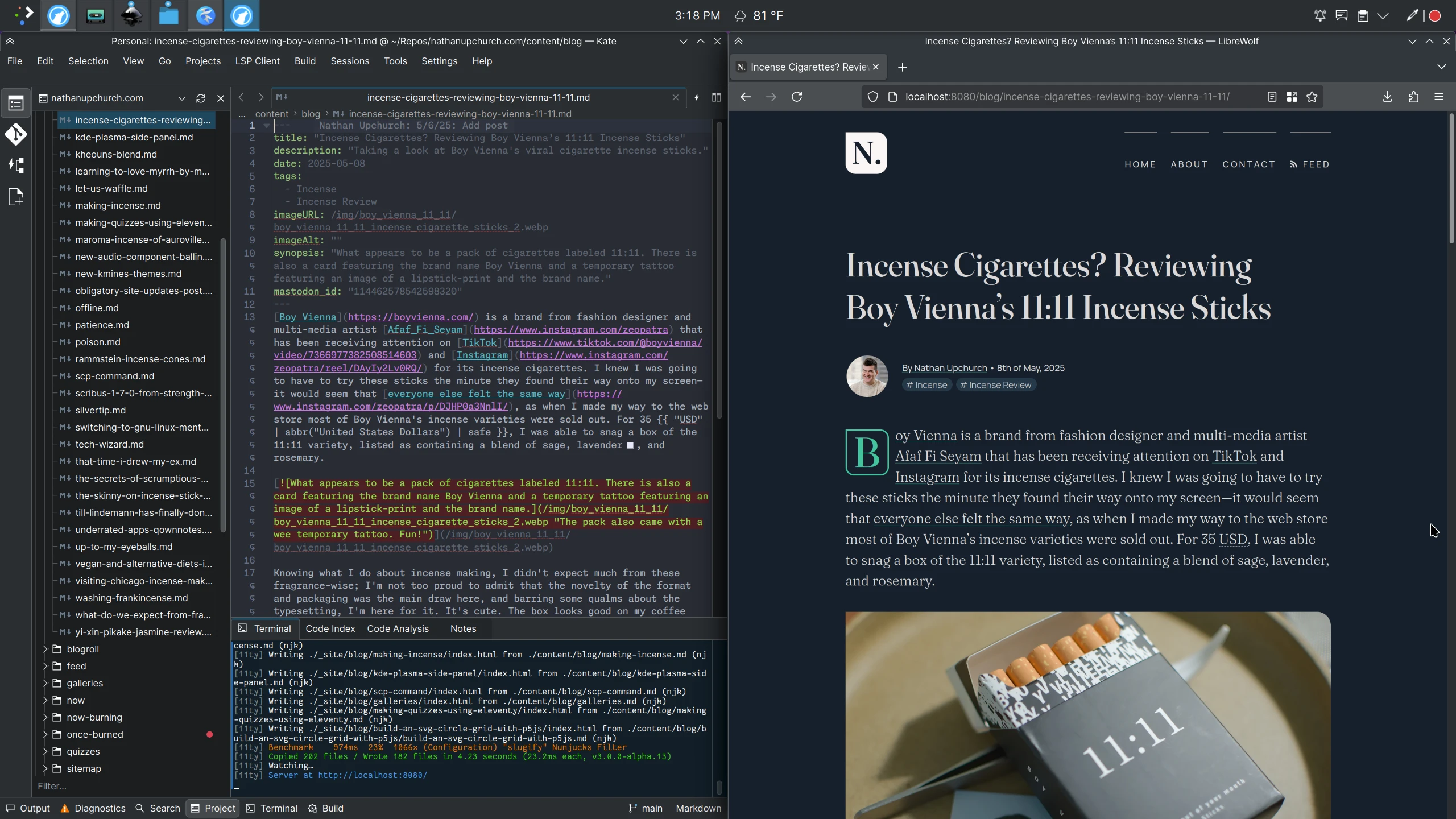This screenshot has height=819, width=1456.
Task: Split the editor view with split icon
Action: pyautogui.click(x=716, y=97)
